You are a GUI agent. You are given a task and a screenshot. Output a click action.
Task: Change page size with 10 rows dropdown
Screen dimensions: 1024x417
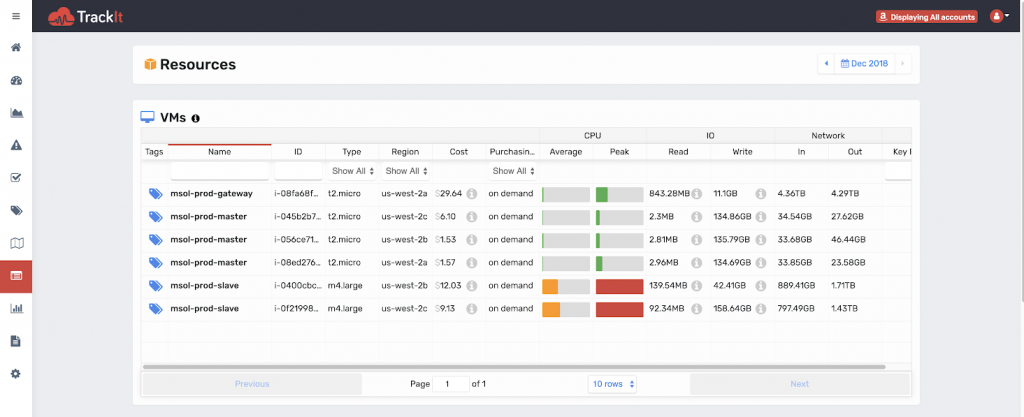613,383
